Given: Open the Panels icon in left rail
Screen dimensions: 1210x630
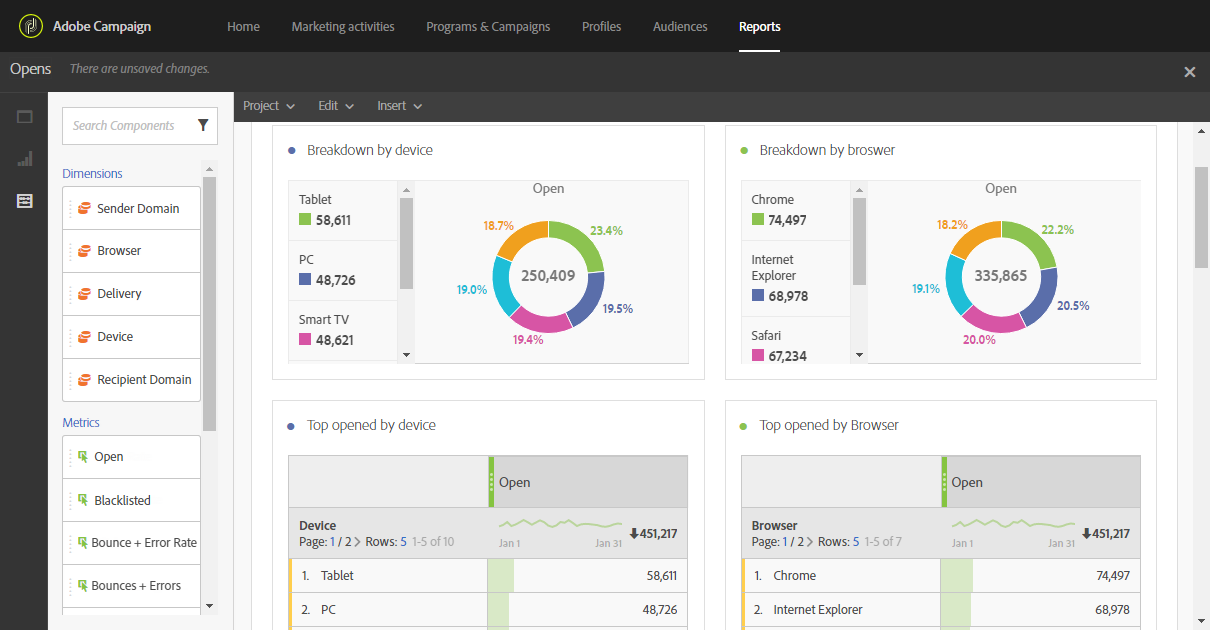Looking at the screenshot, I should tap(25, 116).
